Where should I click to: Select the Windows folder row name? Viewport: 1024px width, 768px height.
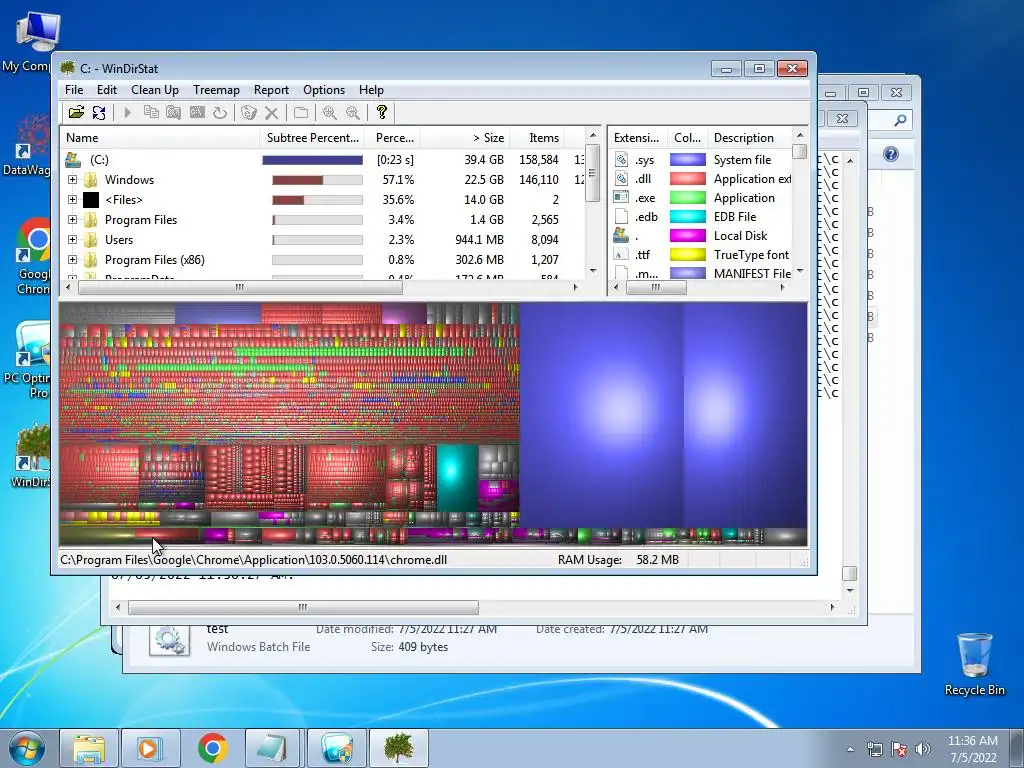[x=129, y=180]
